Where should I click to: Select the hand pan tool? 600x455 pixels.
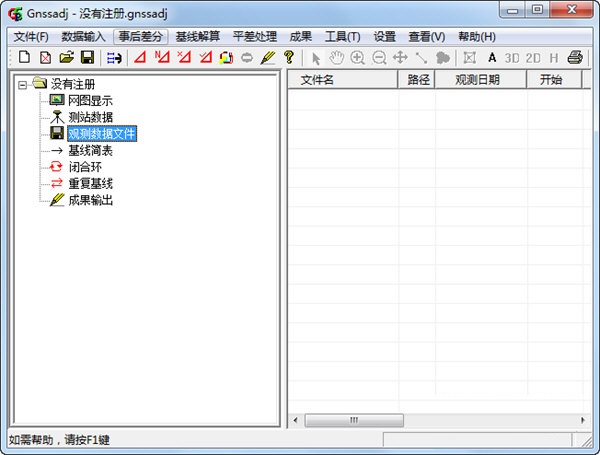pyautogui.click(x=337, y=58)
